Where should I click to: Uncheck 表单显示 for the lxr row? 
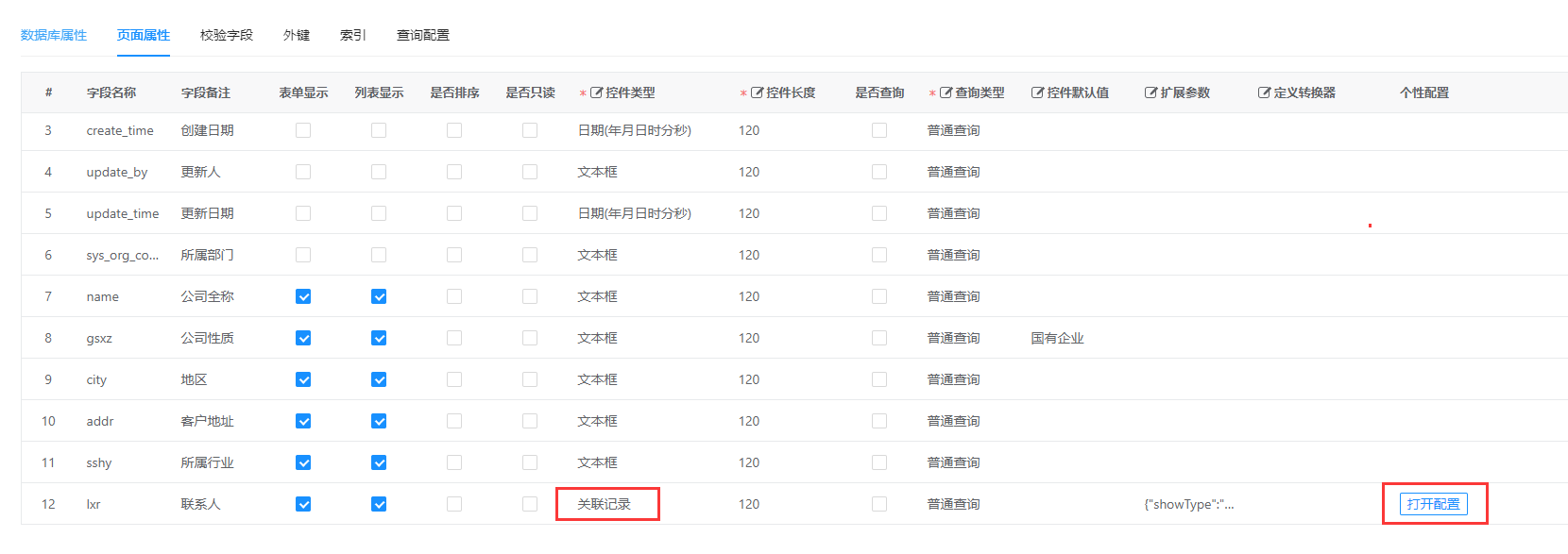303,504
